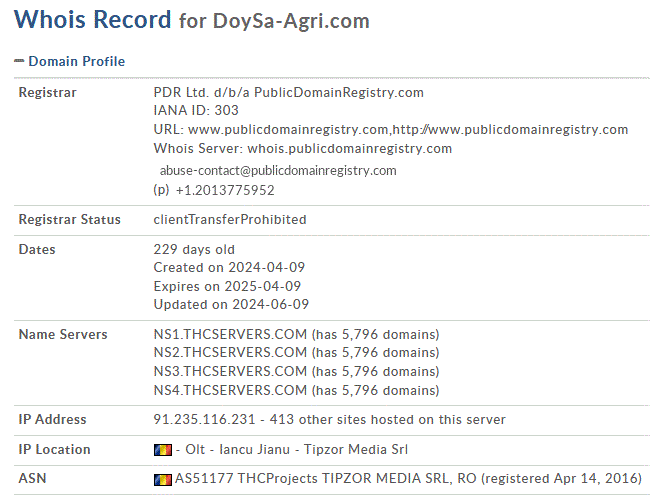The height and width of the screenshot is (500, 651).
Task: Click abuse-contact@publicdomainregistry.com email
Action: click(278, 171)
